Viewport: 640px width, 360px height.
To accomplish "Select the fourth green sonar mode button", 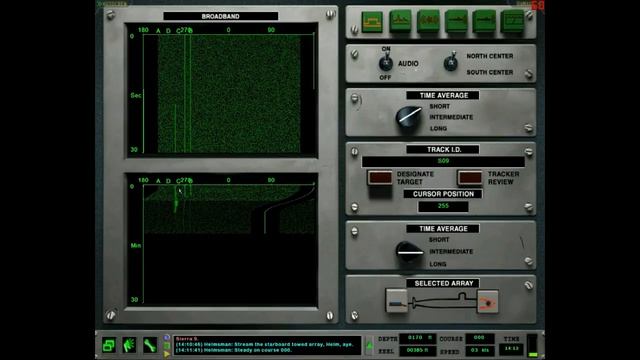I will pyautogui.click(x=456, y=22).
